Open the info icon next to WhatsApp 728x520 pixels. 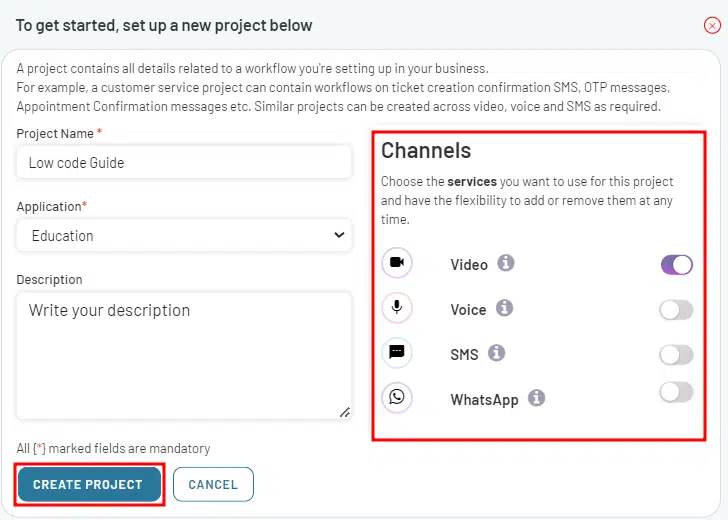tap(536, 398)
